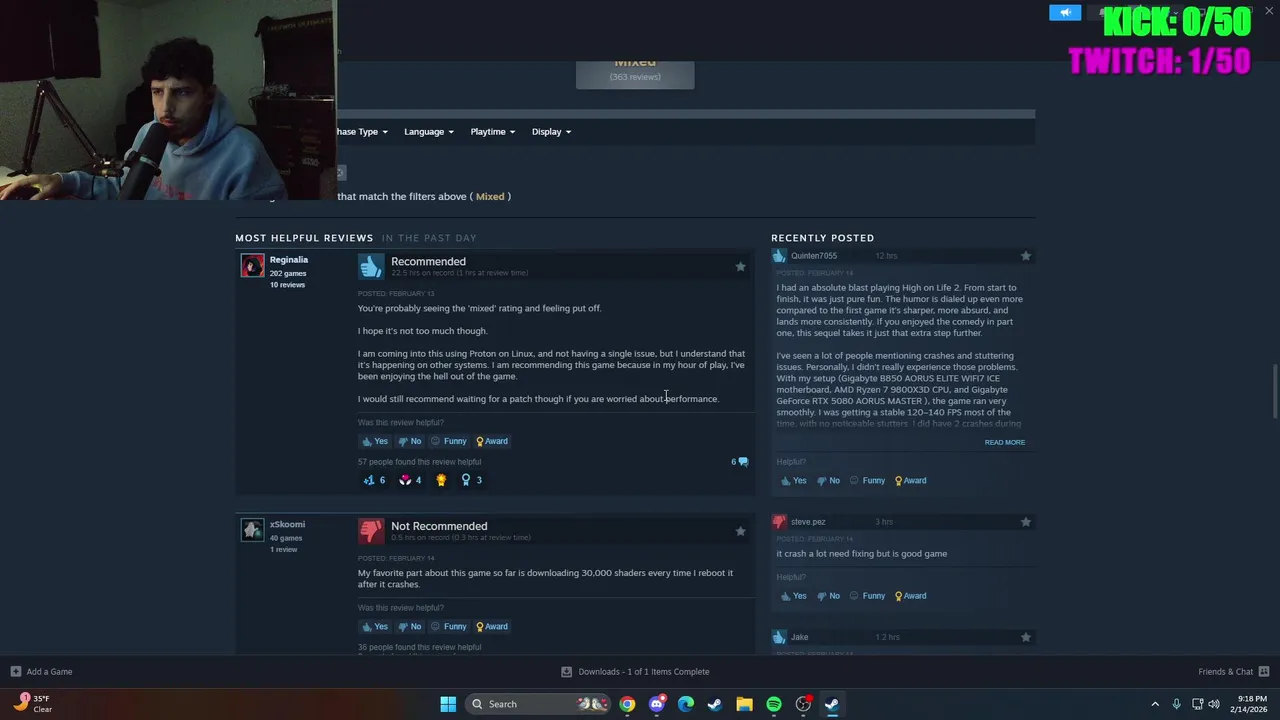Vote Yes on xSkoomi's review
Viewport: 1280px width, 720px height.
(375, 627)
